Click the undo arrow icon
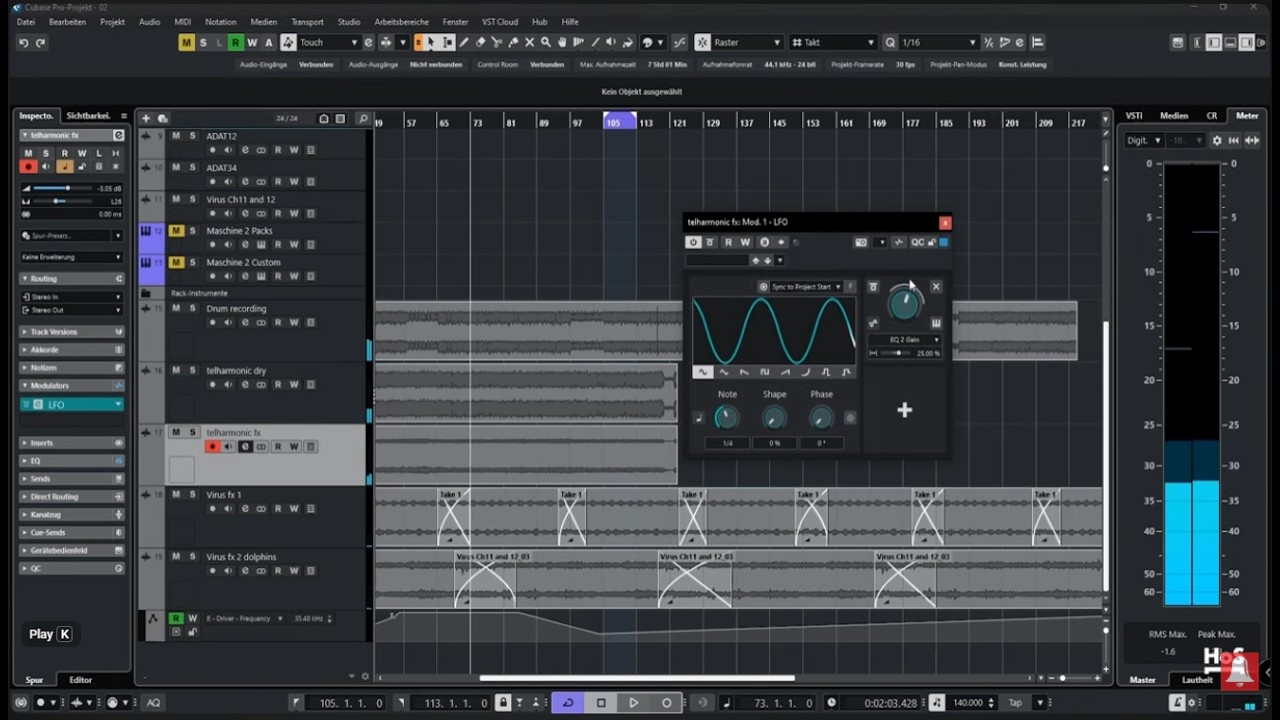 [x=24, y=42]
